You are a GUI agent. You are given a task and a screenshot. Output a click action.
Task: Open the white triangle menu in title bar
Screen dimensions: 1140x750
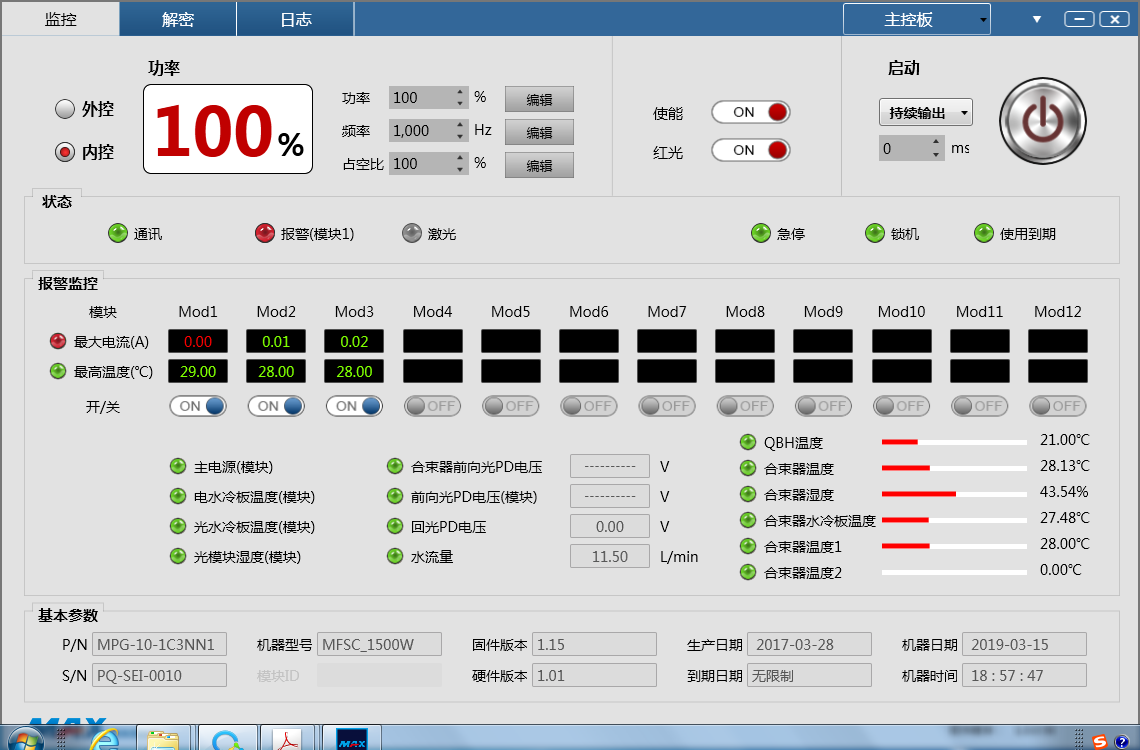tap(1037, 19)
